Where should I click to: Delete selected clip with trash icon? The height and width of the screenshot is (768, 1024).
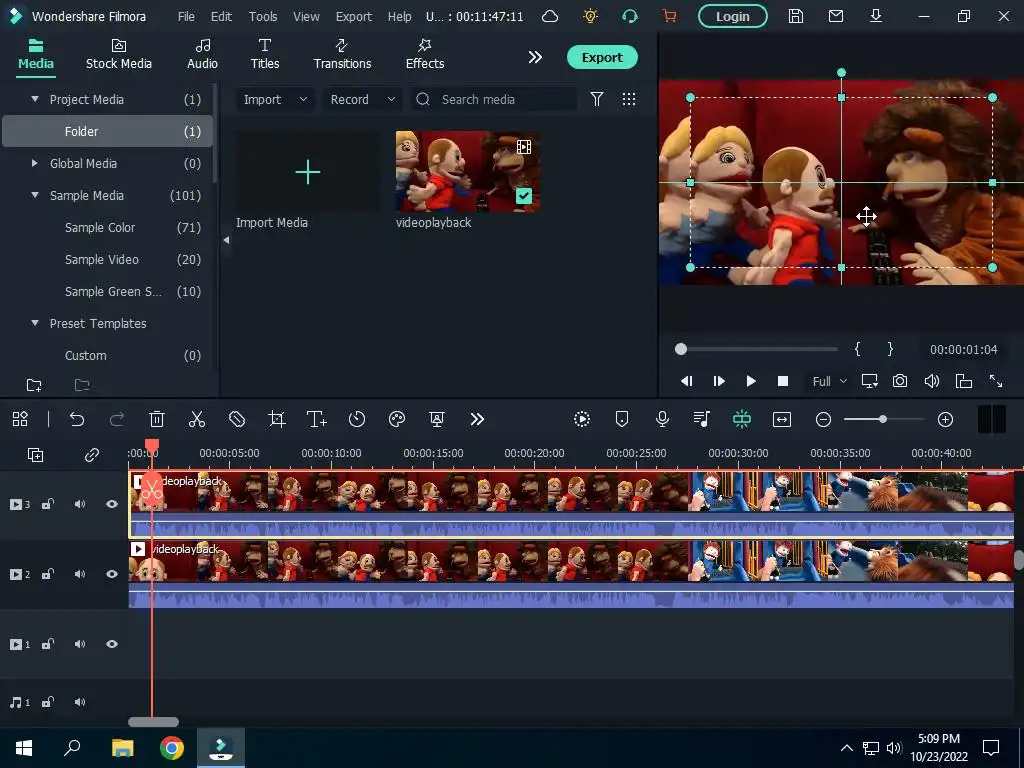pyautogui.click(x=157, y=419)
